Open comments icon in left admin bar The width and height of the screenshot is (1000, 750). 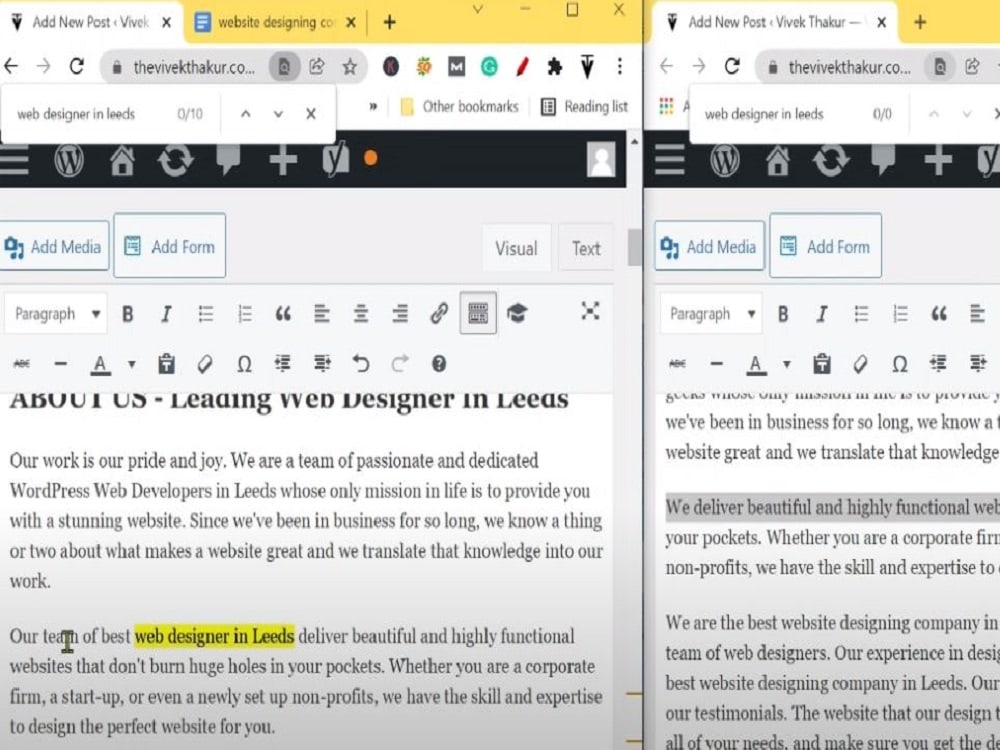pos(228,159)
